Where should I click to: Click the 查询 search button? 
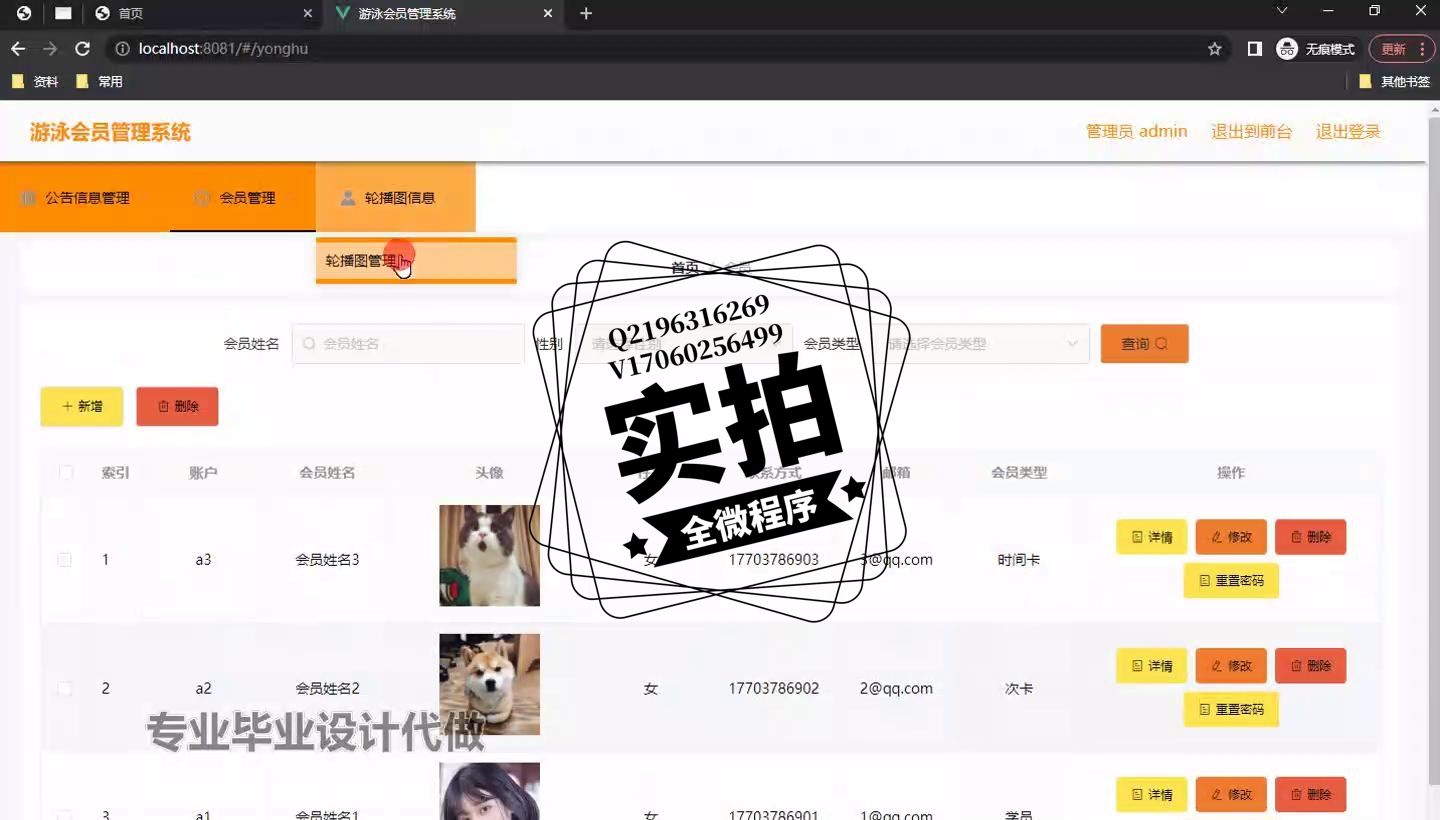click(1144, 344)
